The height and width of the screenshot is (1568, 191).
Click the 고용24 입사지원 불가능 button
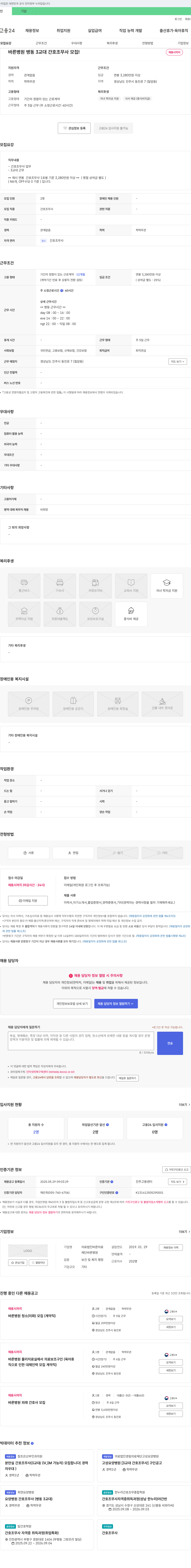tap(113, 128)
